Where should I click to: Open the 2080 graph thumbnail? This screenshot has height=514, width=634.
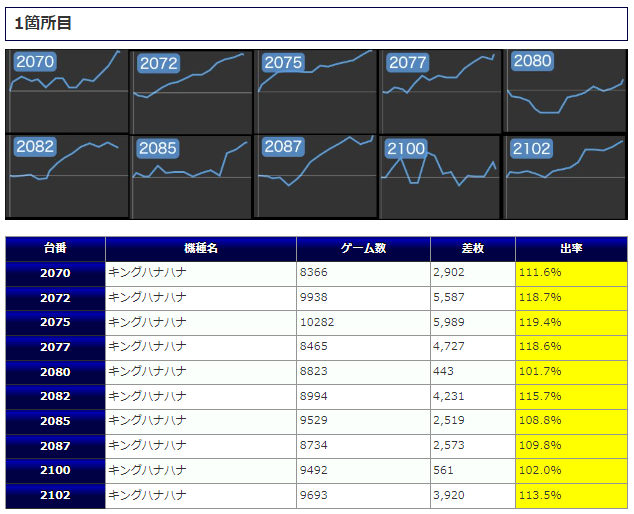(565, 90)
